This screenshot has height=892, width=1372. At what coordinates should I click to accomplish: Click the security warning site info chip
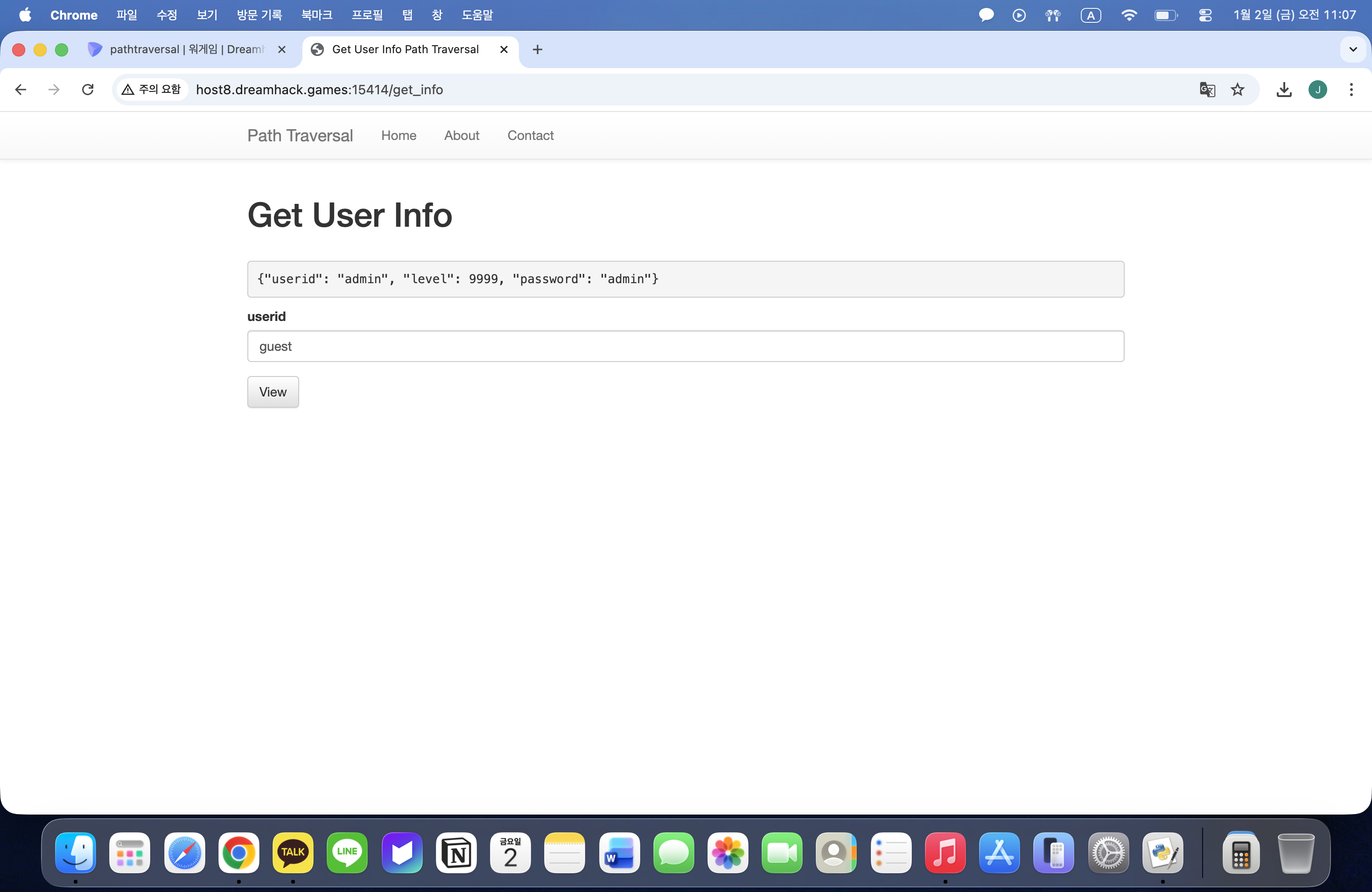tap(152, 89)
